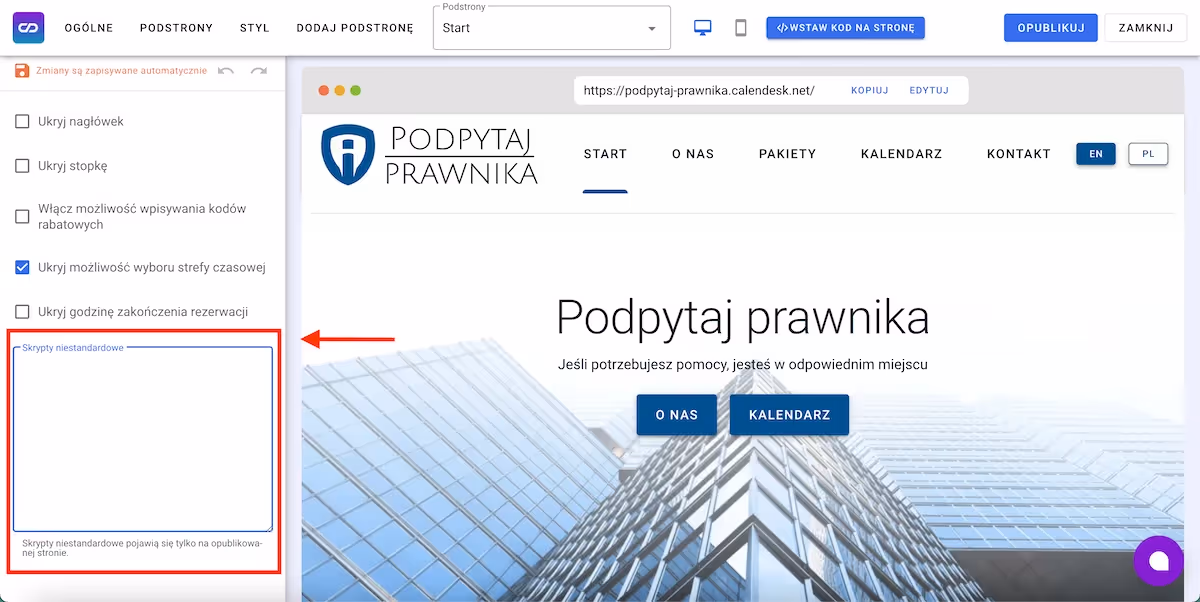Screen dimensions: 1200x602
Task: Enable the Ukryj stopkę checkbox
Action: (x=22, y=166)
